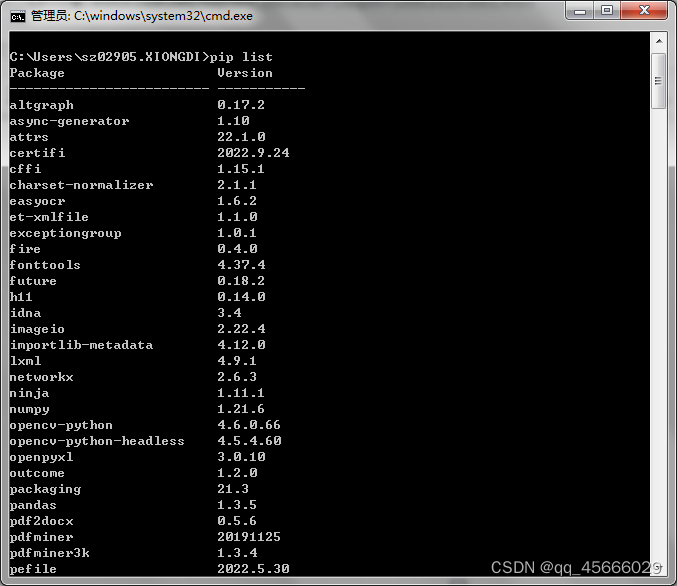The height and width of the screenshot is (586, 677).
Task: Click version '4.5.4.60' of opencv-python-headless
Action: point(249,441)
